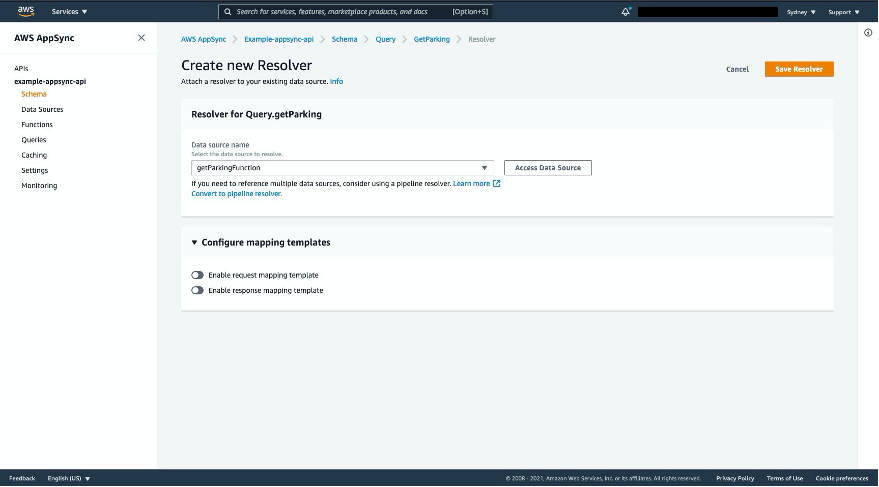This screenshot has height=487, width=879.
Task: Select Data Sources in the sidebar
Action: click(x=42, y=109)
